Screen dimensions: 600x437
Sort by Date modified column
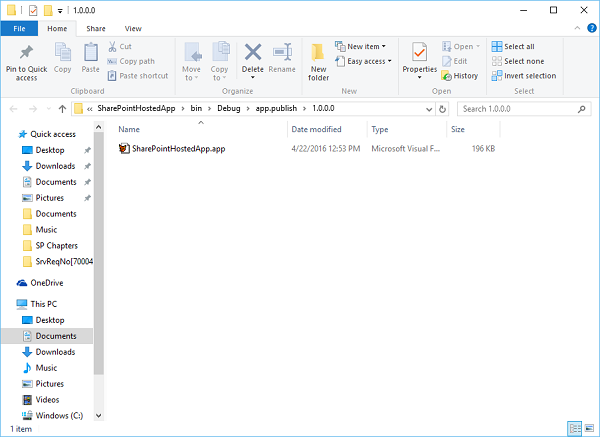(316, 129)
